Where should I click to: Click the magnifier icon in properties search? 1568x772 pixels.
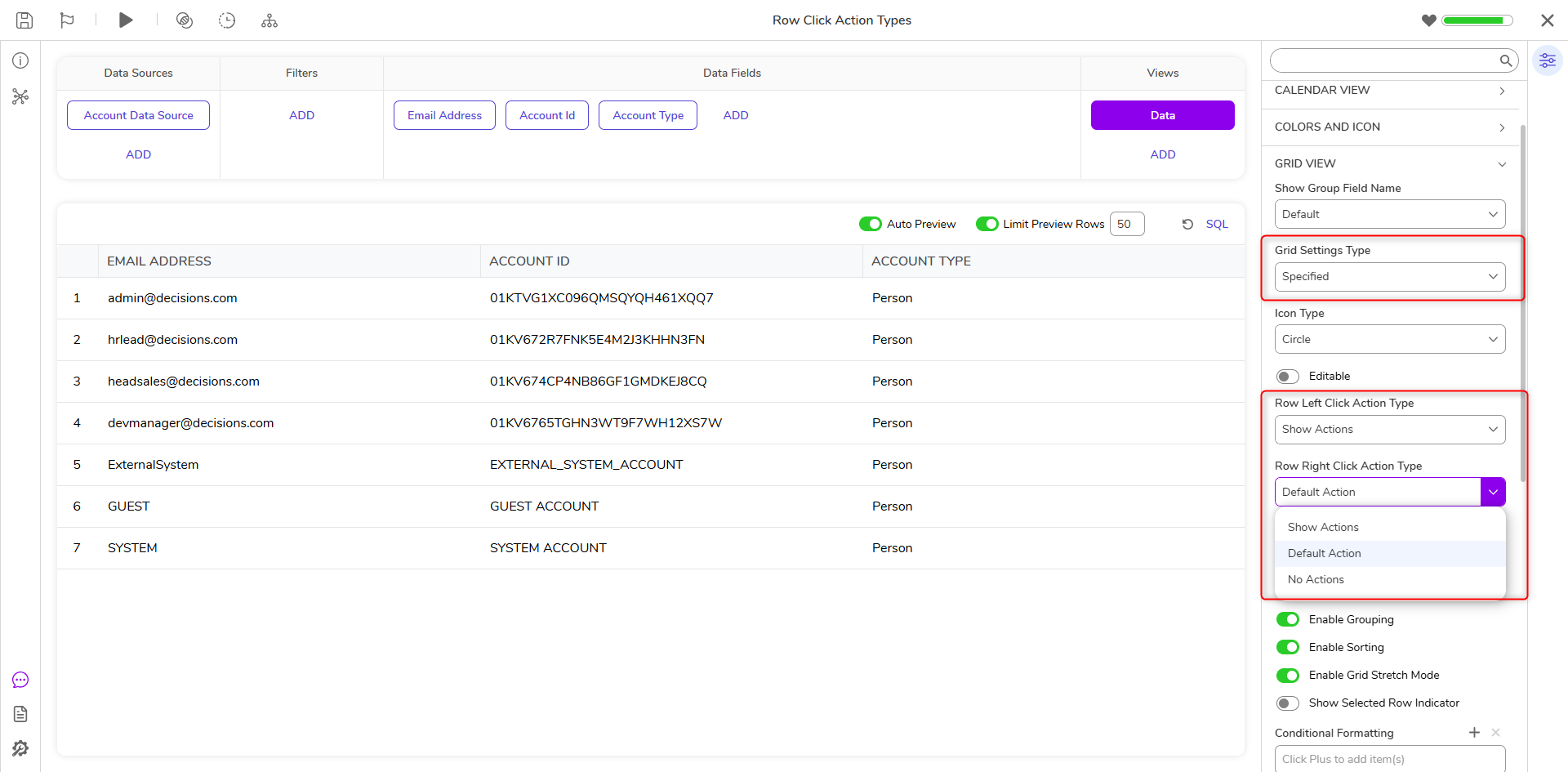coord(1506,60)
